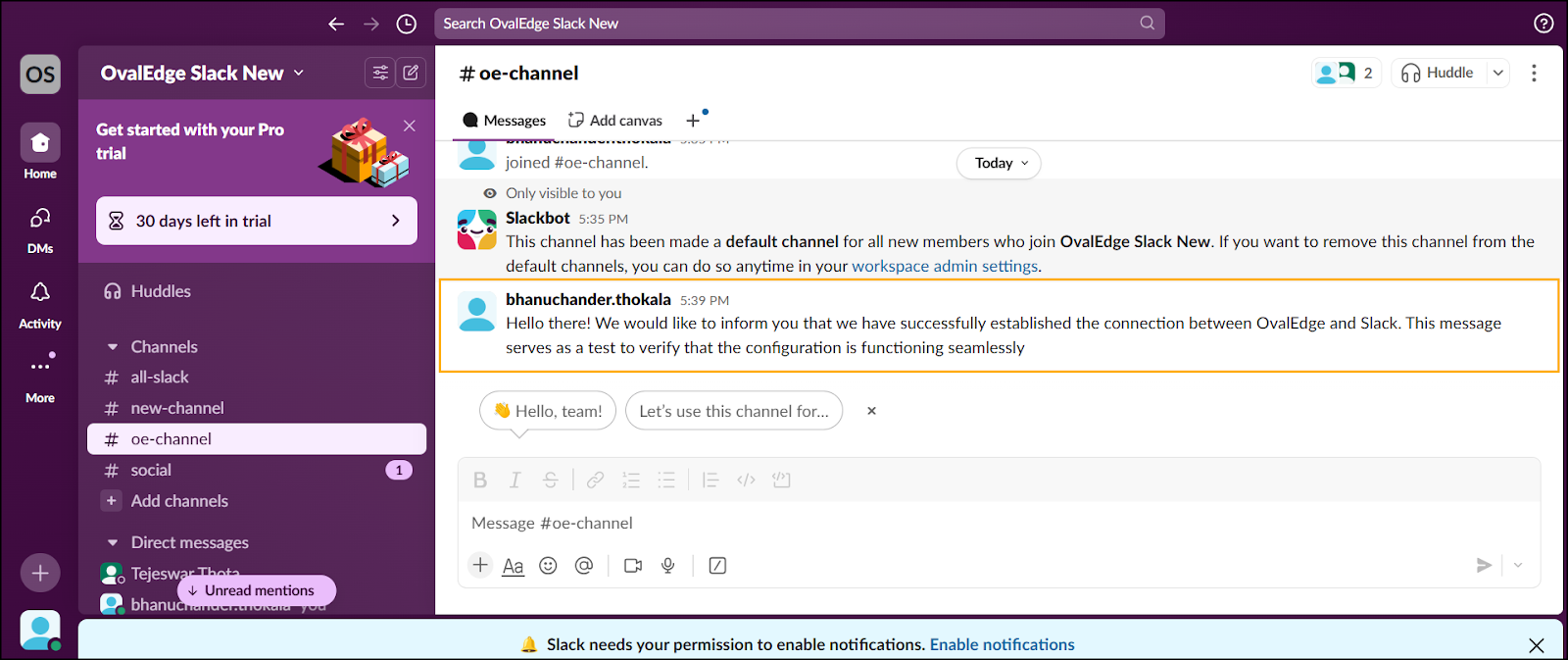Open the Activity bell in sidebar
The image size is (1568, 660).
40,293
